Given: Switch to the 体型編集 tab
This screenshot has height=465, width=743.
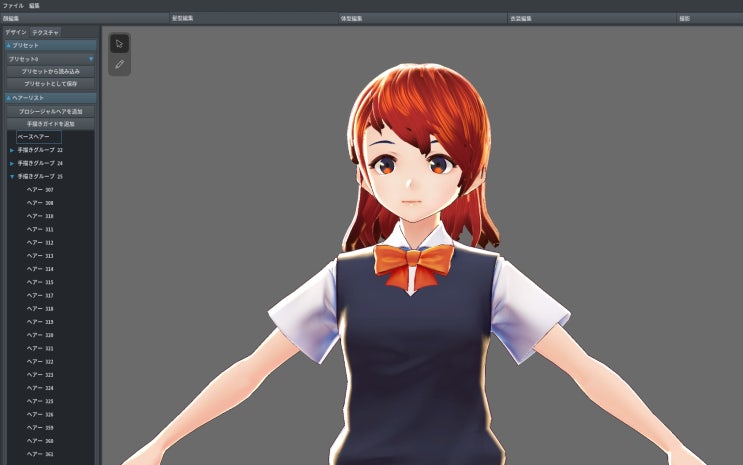Looking at the screenshot, I should [423, 18].
